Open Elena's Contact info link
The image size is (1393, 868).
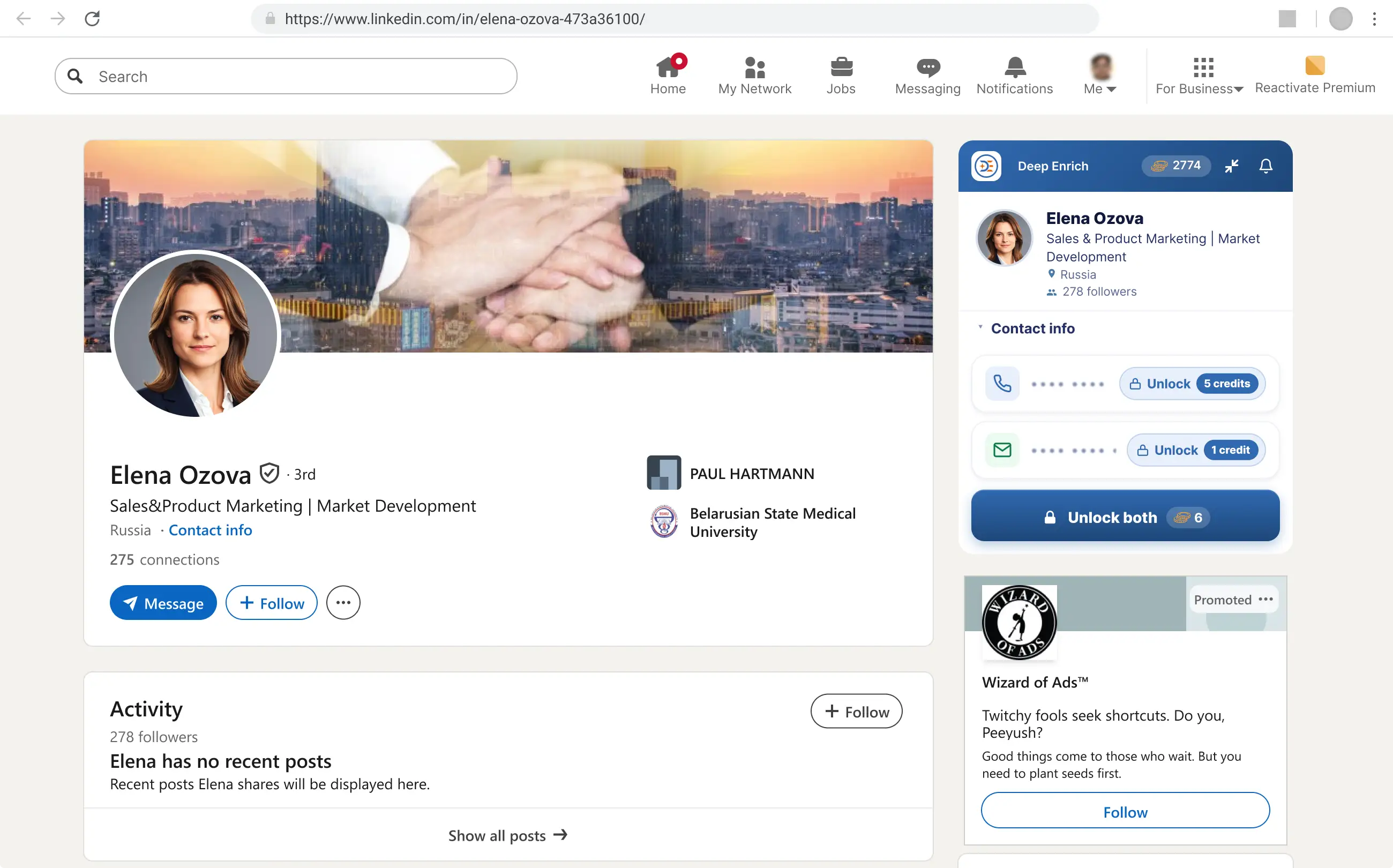point(210,530)
